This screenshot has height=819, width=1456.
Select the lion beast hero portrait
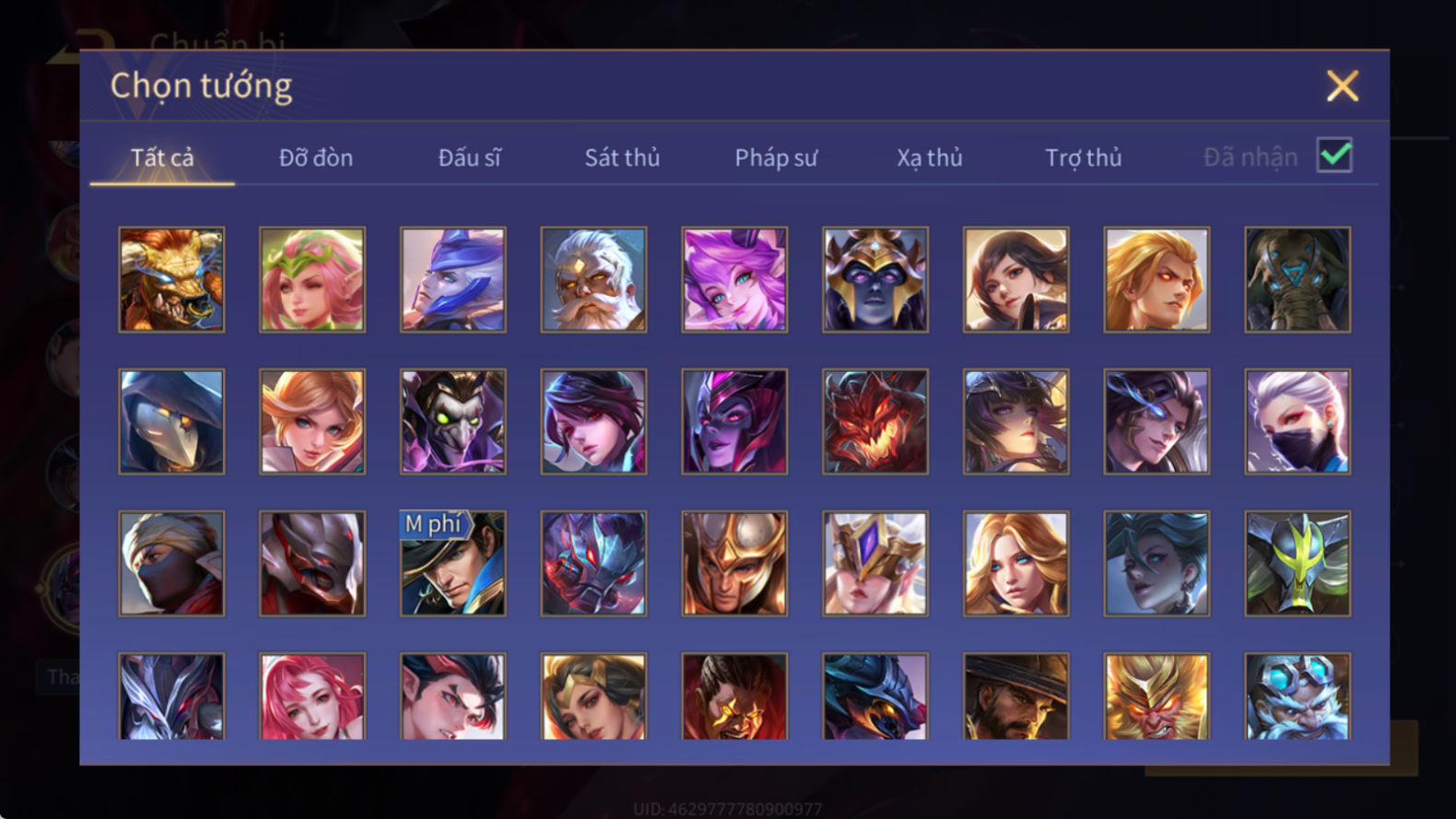tap(171, 280)
